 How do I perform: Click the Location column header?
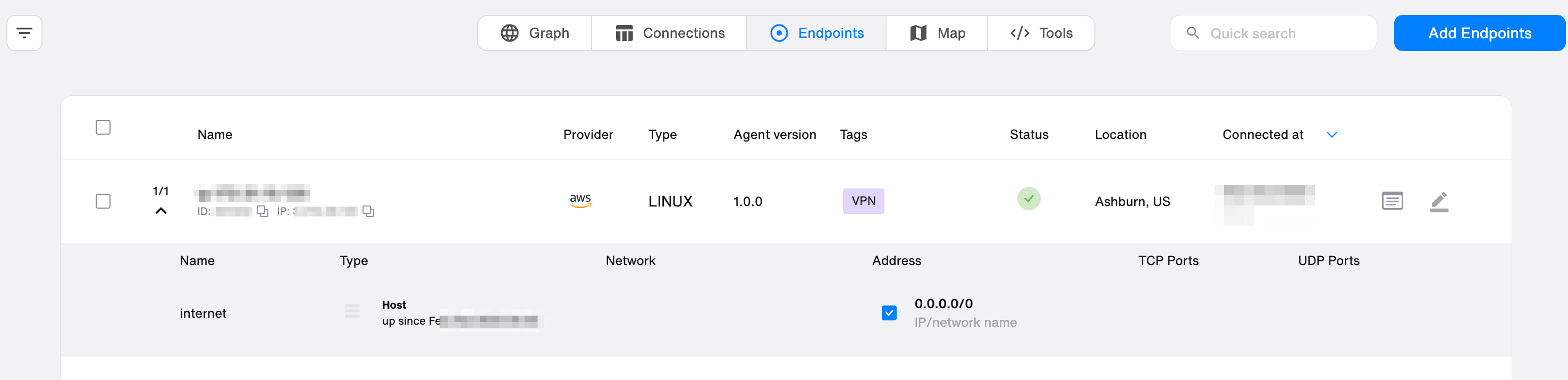pyautogui.click(x=1120, y=135)
